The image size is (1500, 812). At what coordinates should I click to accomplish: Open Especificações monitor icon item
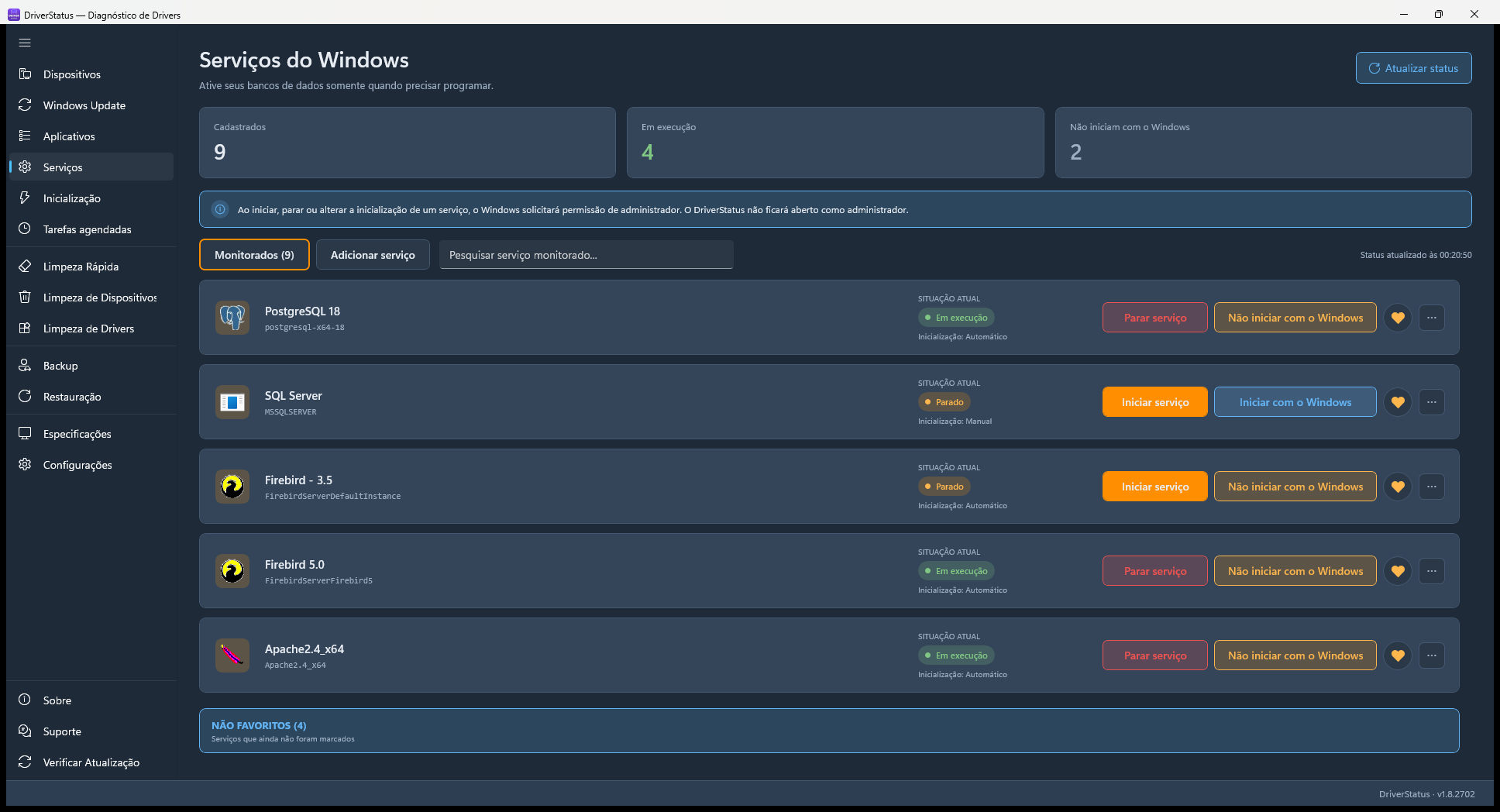(x=91, y=434)
